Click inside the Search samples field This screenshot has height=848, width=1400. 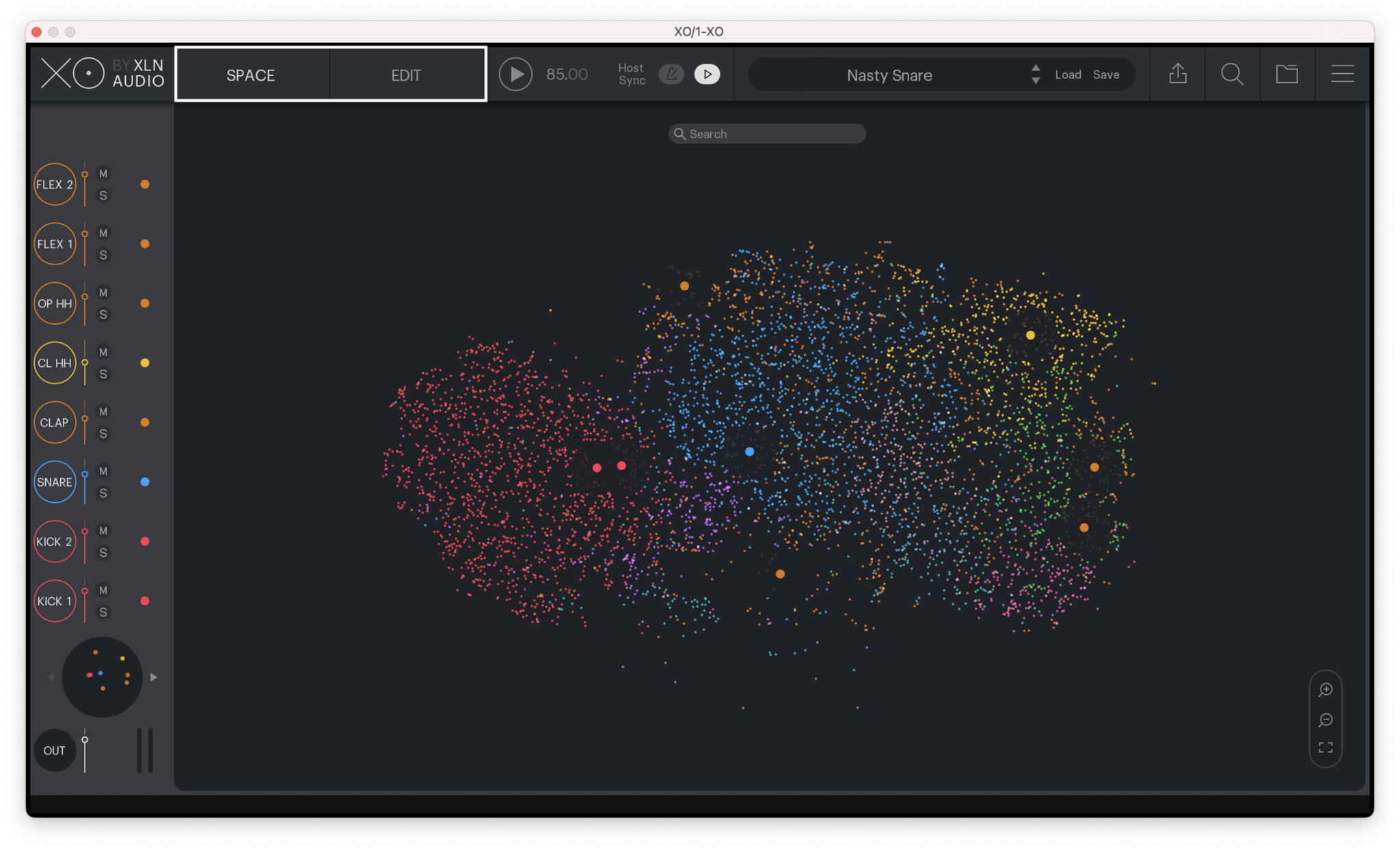tap(766, 133)
